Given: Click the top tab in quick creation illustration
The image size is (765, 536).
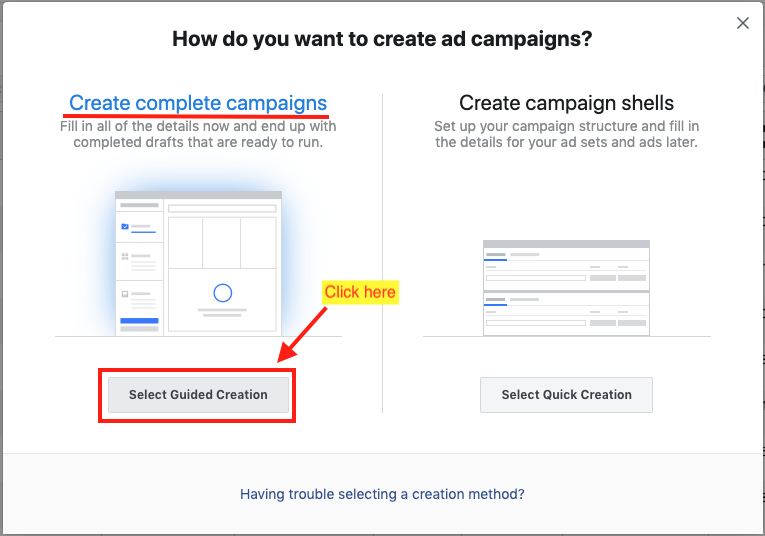Looking at the screenshot, I should [496, 256].
